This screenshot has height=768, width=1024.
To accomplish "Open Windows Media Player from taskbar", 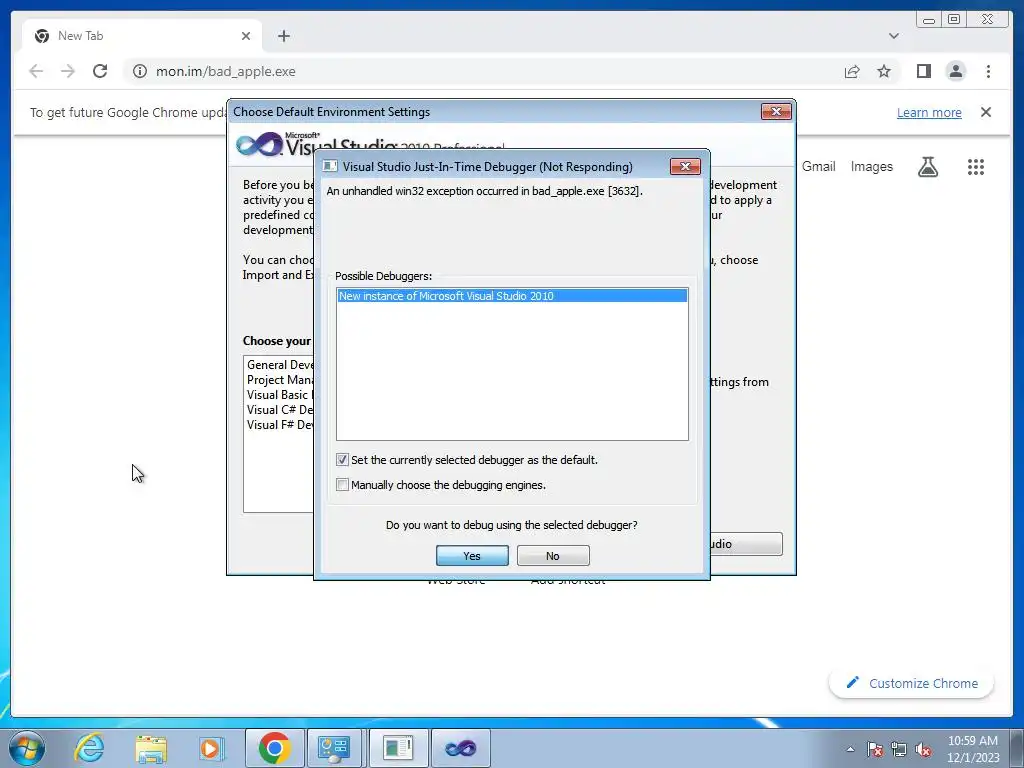I will [211, 748].
